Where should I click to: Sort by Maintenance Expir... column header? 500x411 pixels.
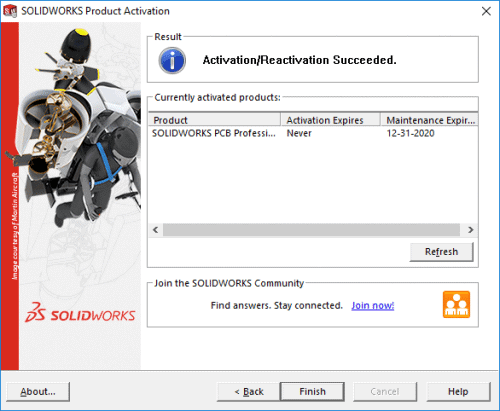pos(429,120)
